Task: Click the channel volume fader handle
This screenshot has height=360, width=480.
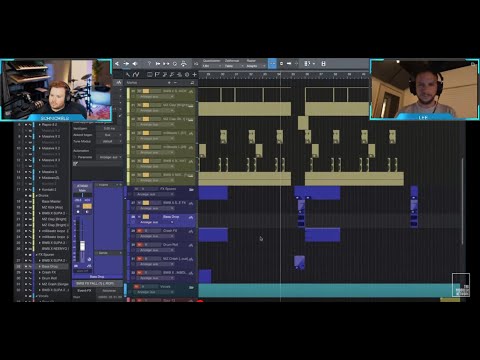Action: coord(82,246)
